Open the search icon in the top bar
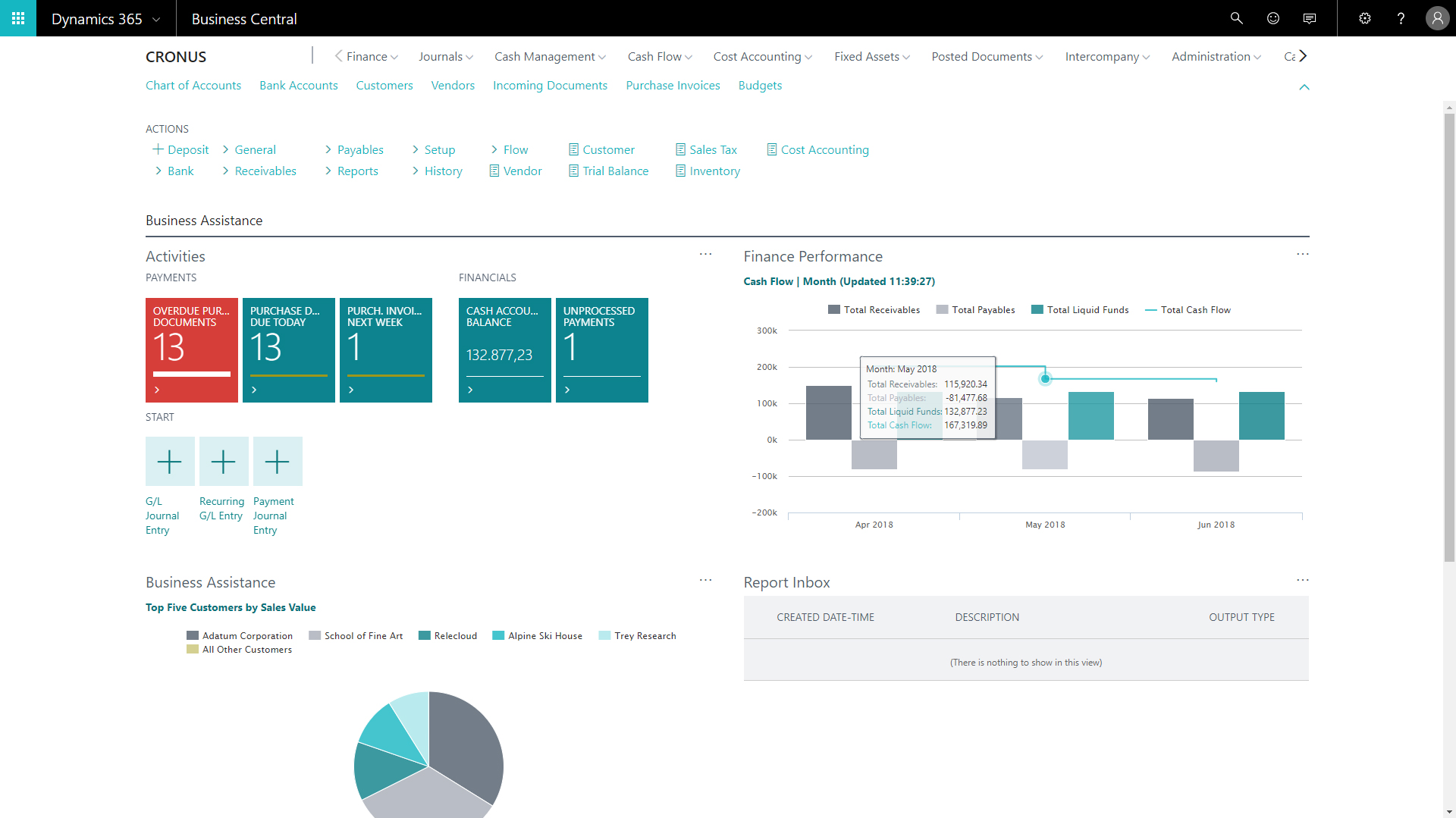1456x818 pixels. coord(1236,18)
